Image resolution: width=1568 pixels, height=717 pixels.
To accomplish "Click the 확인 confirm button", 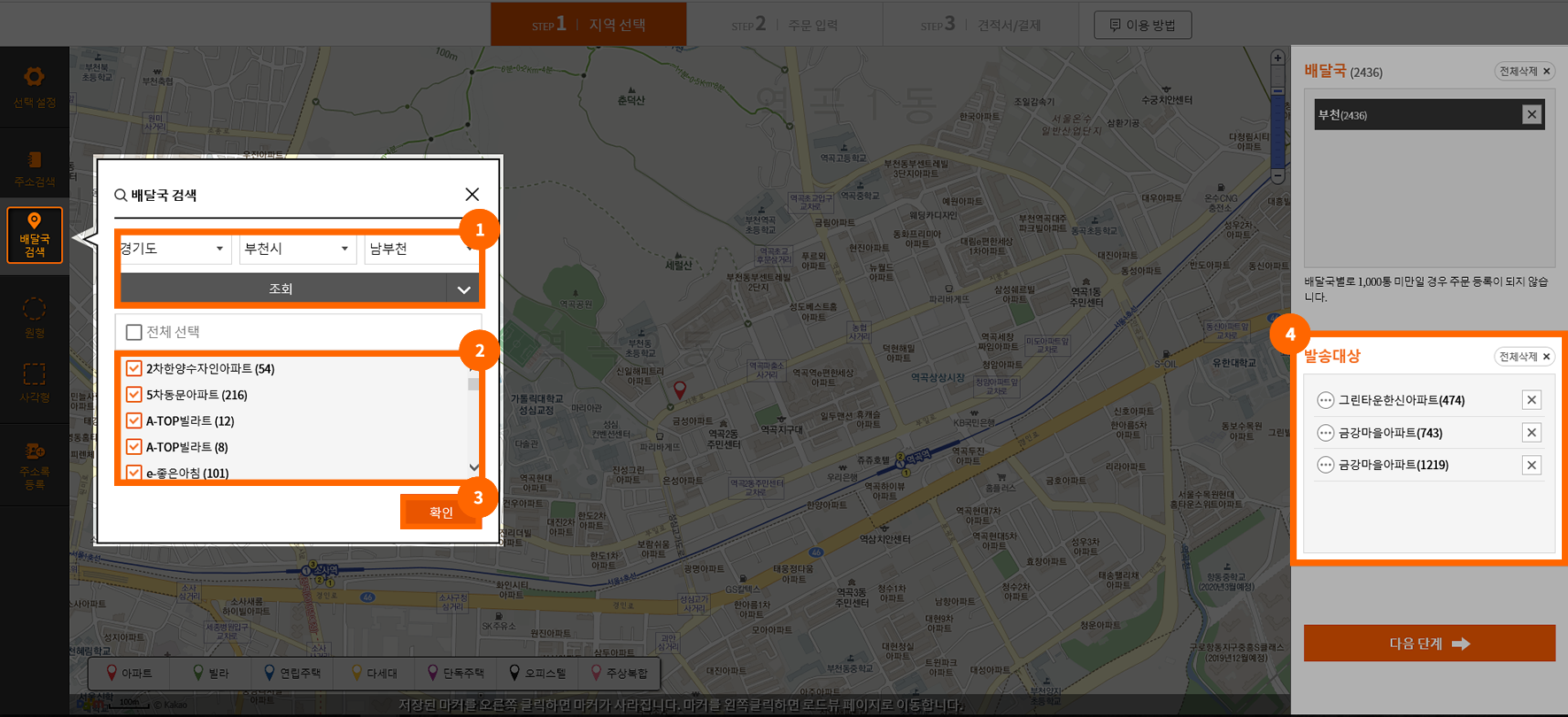I will point(441,512).
